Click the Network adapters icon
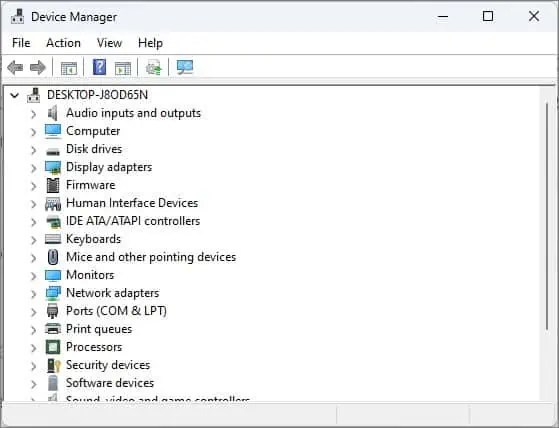The height and width of the screenshot is (428, 559). pyautogui.click(x=53, y=293)
